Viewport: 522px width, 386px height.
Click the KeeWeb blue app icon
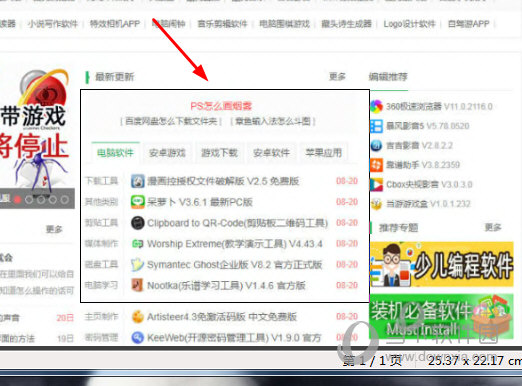(138, 338)
